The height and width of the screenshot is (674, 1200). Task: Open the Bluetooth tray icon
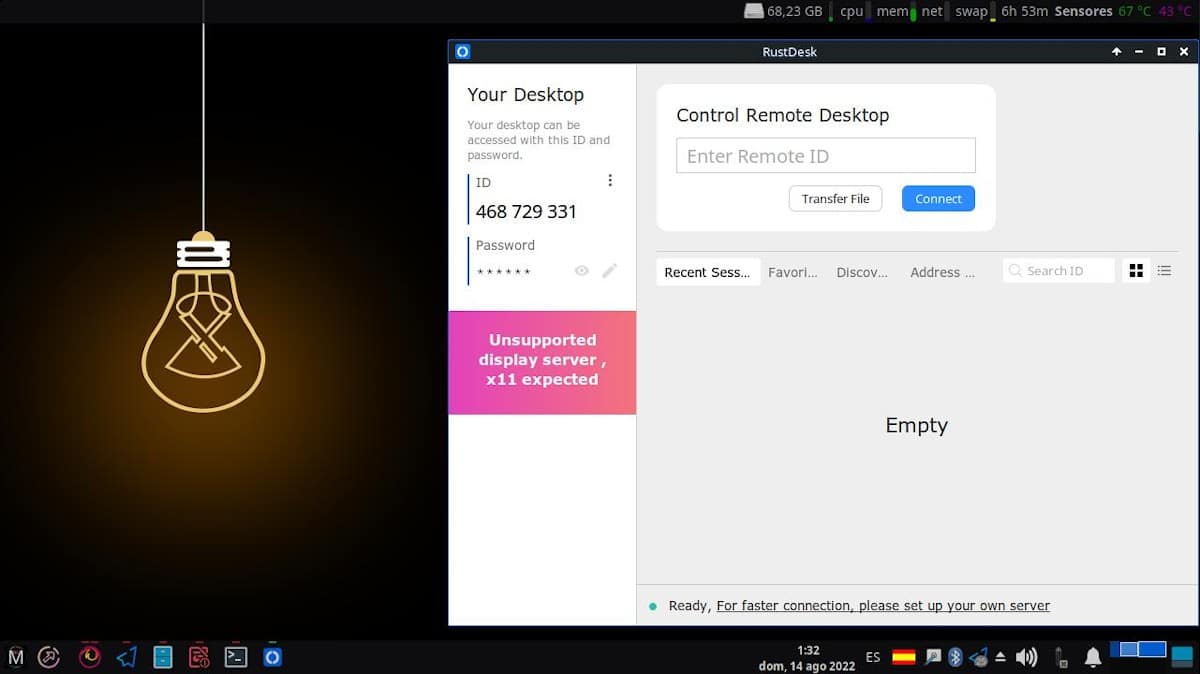point(955,657)
